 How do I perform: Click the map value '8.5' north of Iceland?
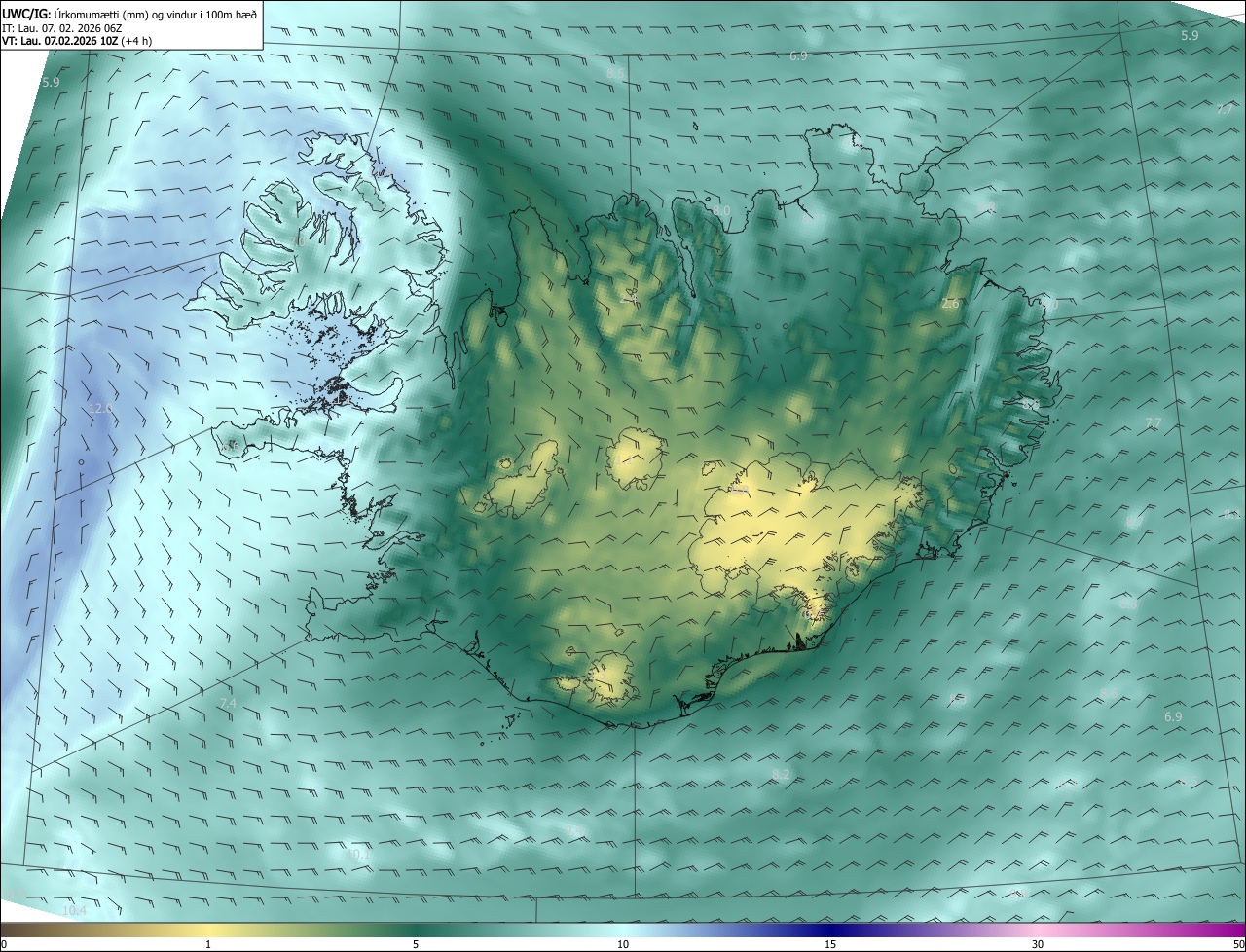point(615,73)
